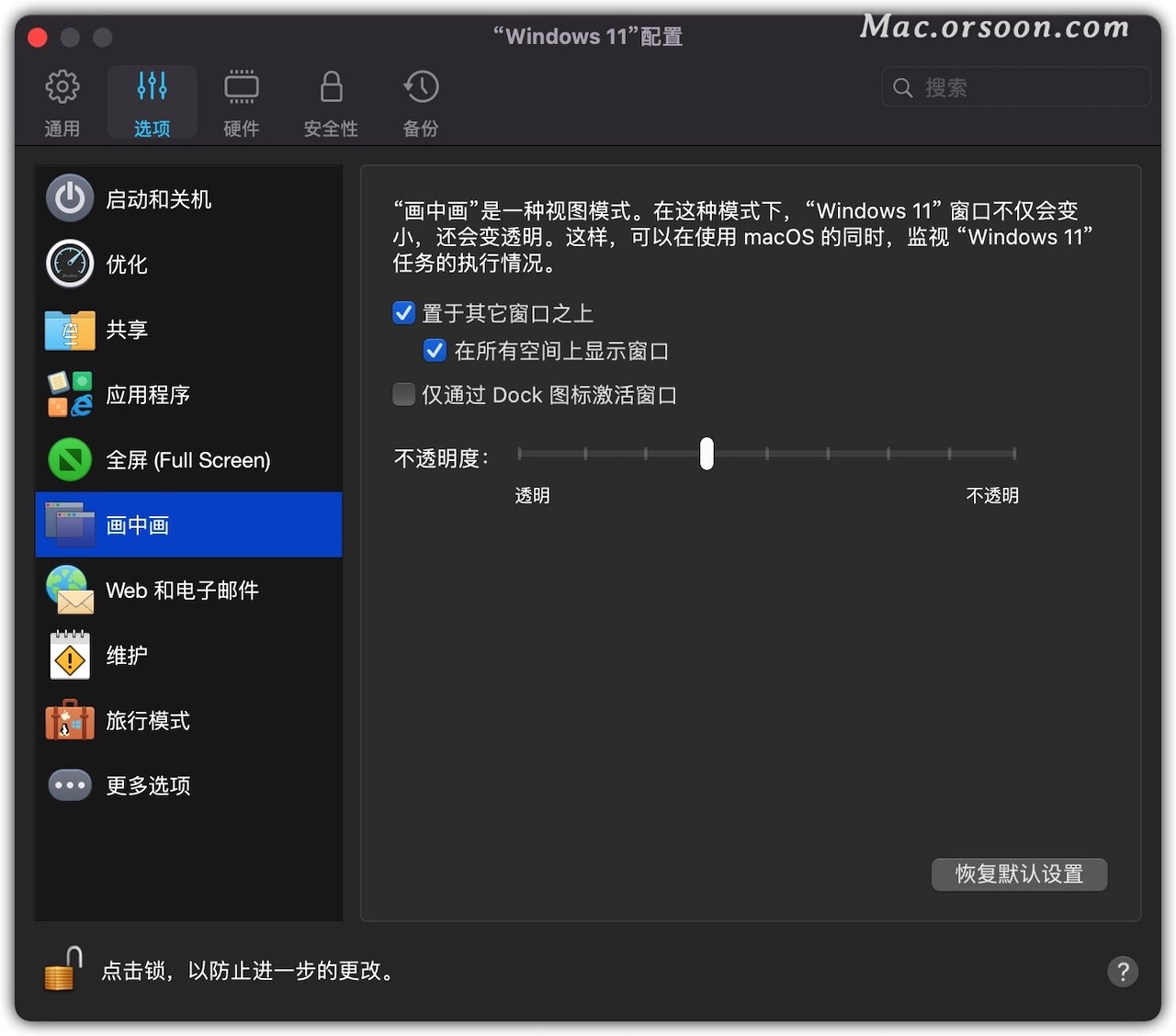1176x1036 pixels.
Task: Select 全屏 (Full Screen) in the sidebar
Action: coord(188,460)
